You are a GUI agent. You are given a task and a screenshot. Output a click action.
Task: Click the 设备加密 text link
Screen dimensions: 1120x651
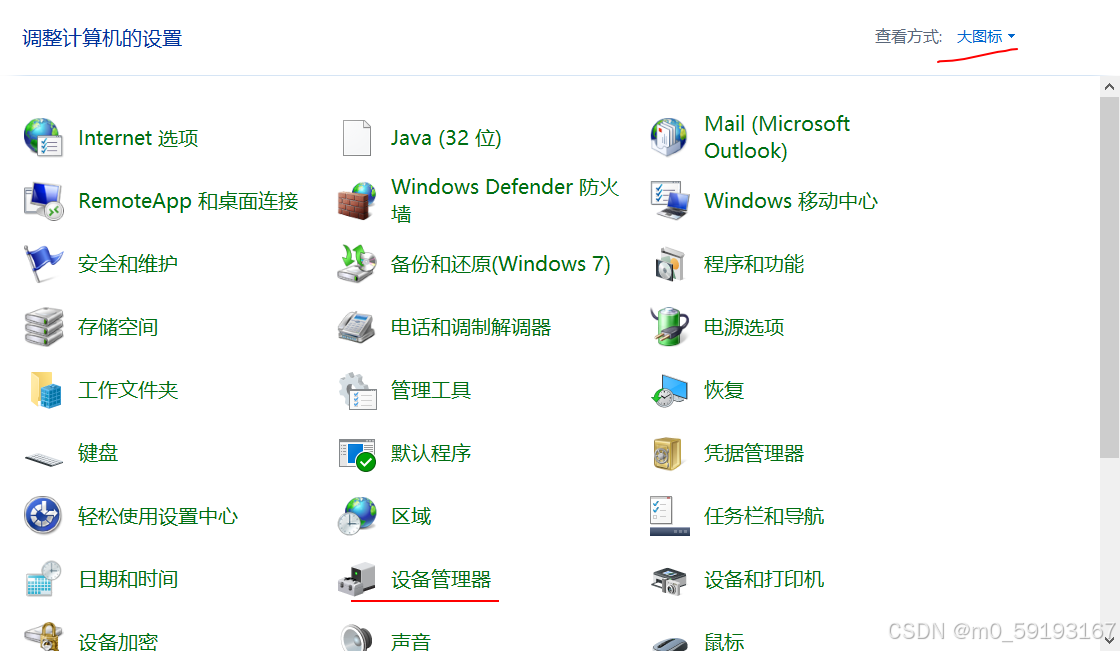(x=118, y=641)
